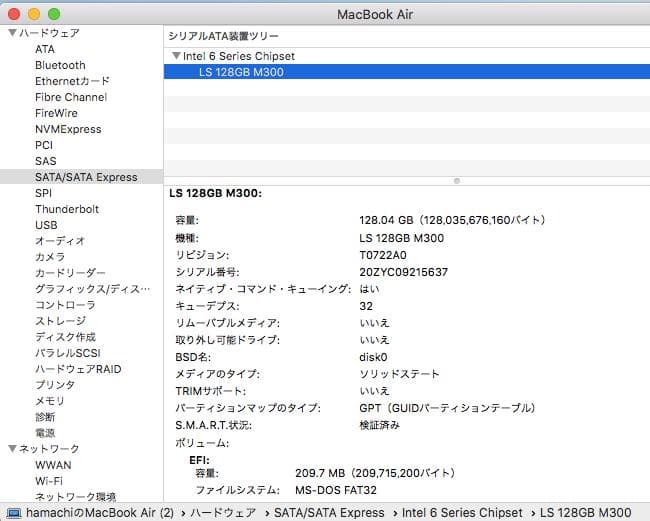Minimize the window with the yellow button

34,14
